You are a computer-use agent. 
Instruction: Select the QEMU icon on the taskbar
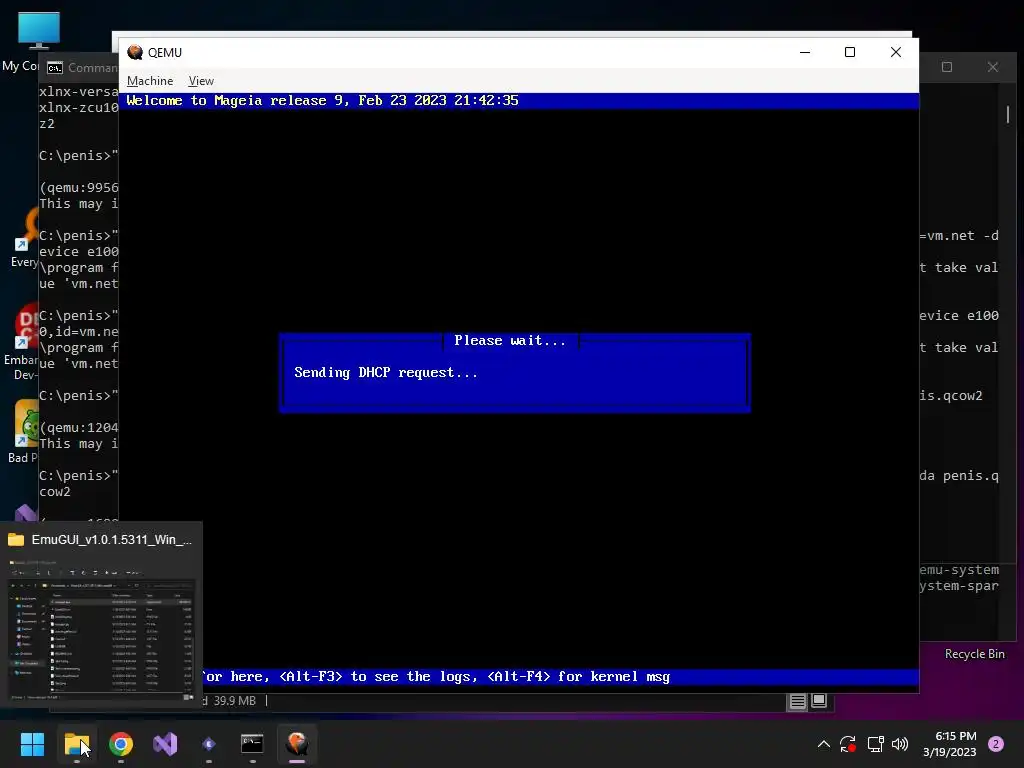297,744
